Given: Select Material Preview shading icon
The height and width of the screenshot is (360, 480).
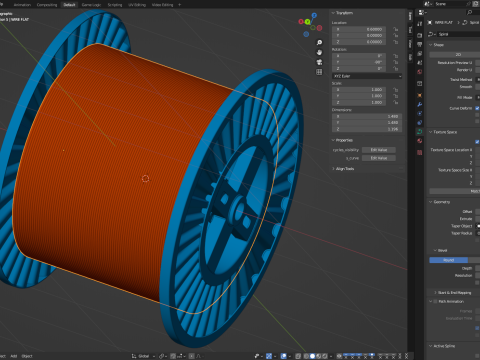Looking at the screenshot, I should [319, 356].
